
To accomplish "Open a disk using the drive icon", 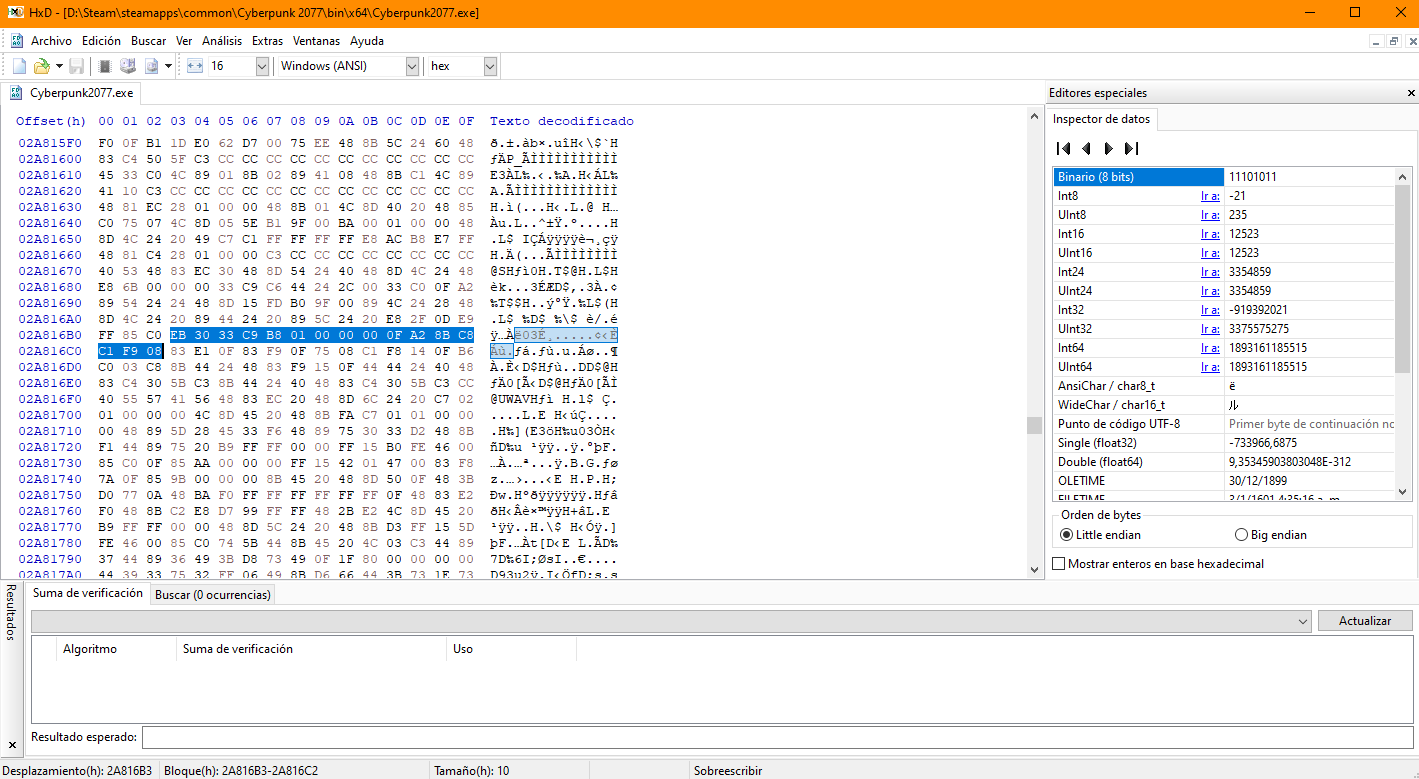I will pos(128,66).
